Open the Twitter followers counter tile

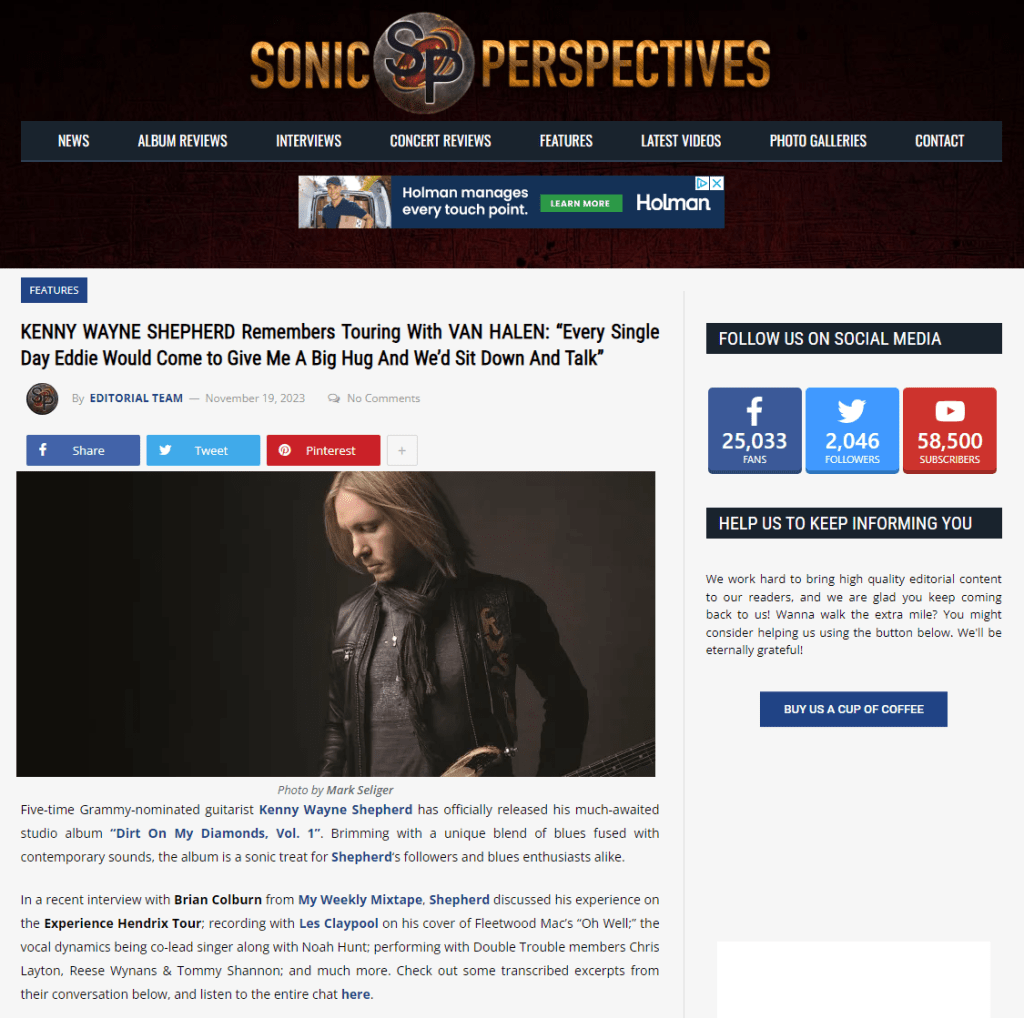coord(852,430)
